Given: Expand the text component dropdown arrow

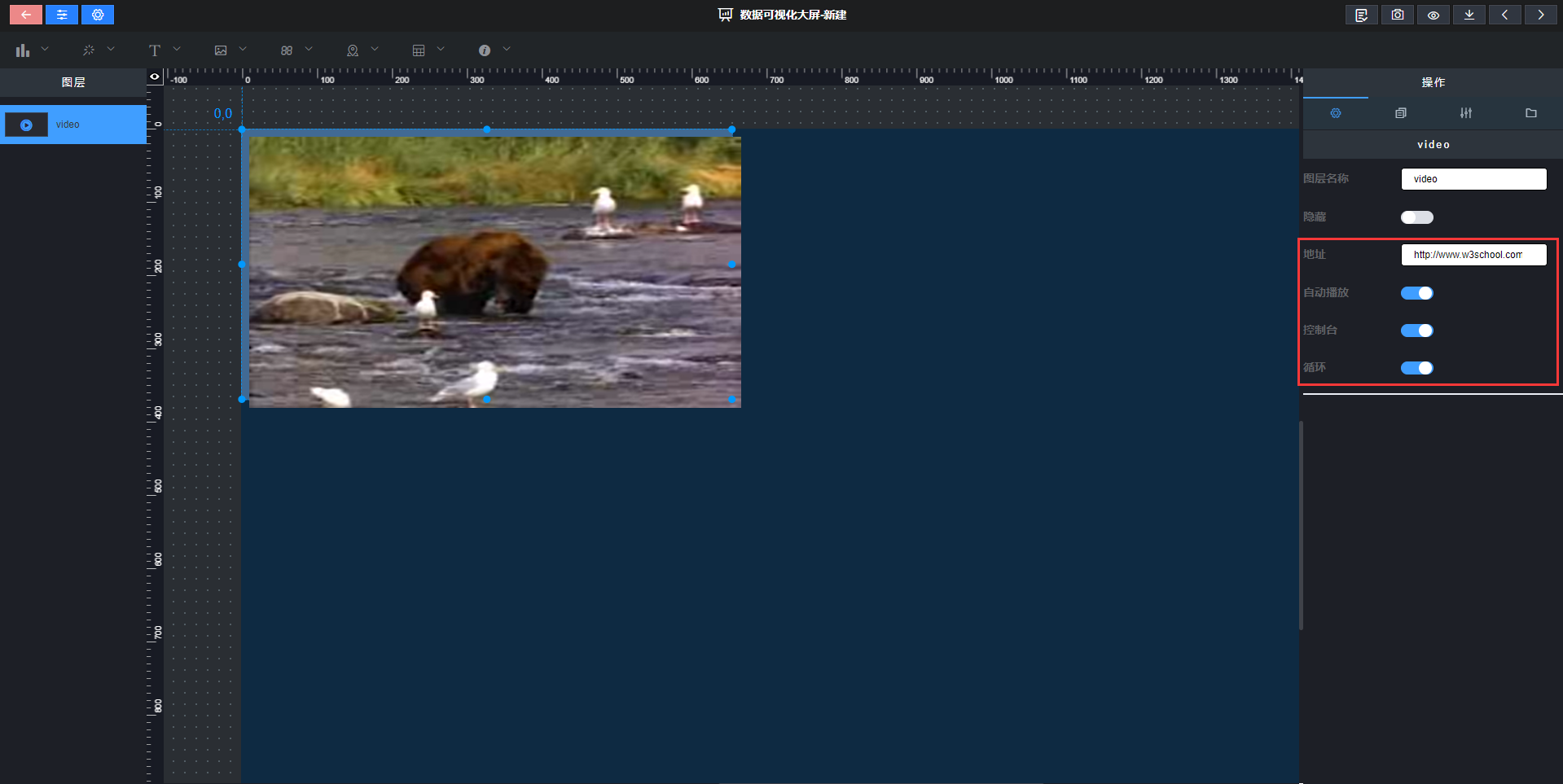Looking at the screenshot, I should 177,49.
